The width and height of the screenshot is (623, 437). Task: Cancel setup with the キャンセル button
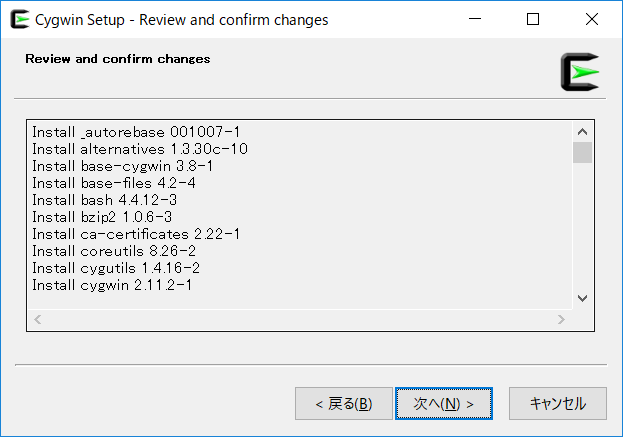tap(558, 404)
